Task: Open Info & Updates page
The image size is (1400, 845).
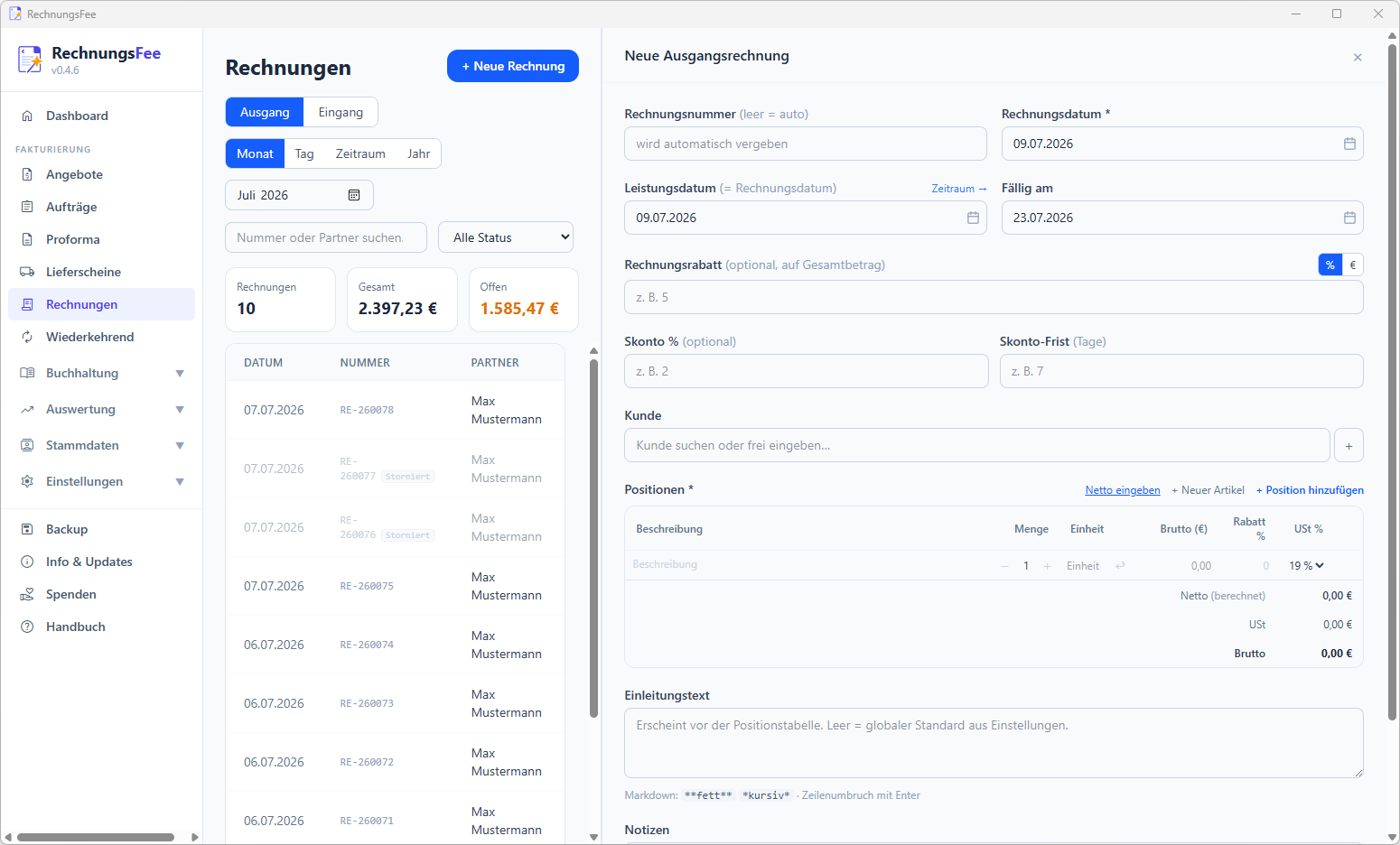Action: [101, 562]
